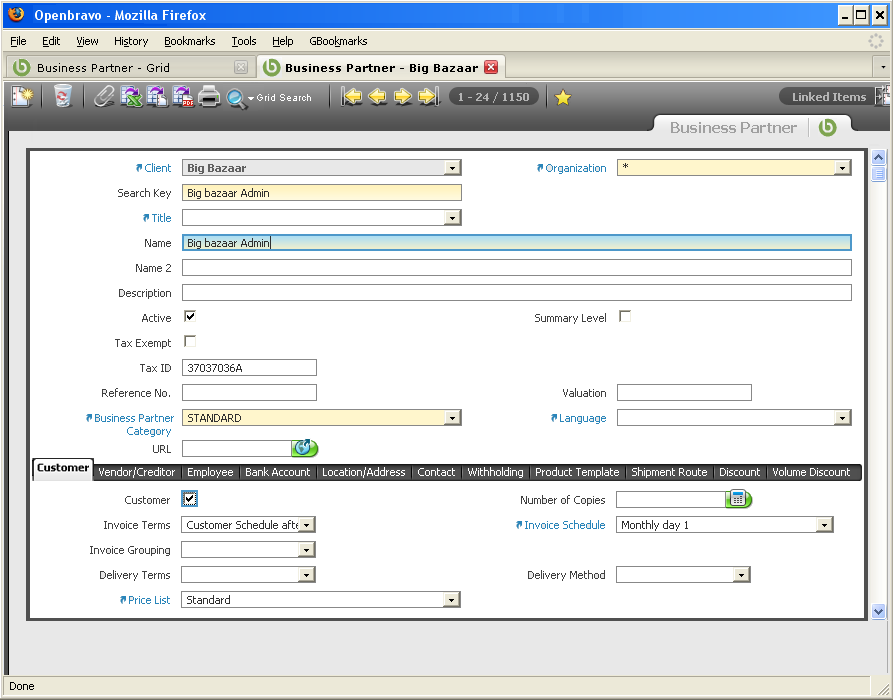Screen dimensions: 893x700
Task: Open attachments with the paperclip icon
Action: coord(104,97)
